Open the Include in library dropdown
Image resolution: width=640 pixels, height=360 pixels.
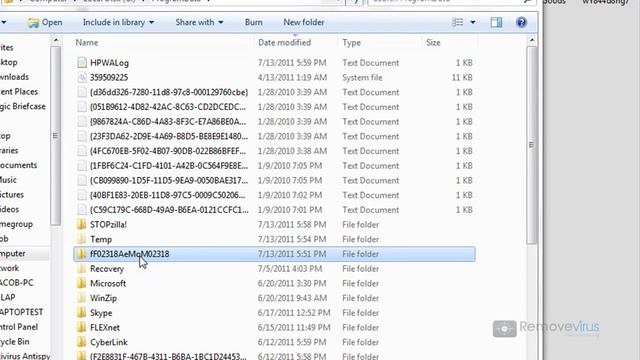(x=118, y=22)
